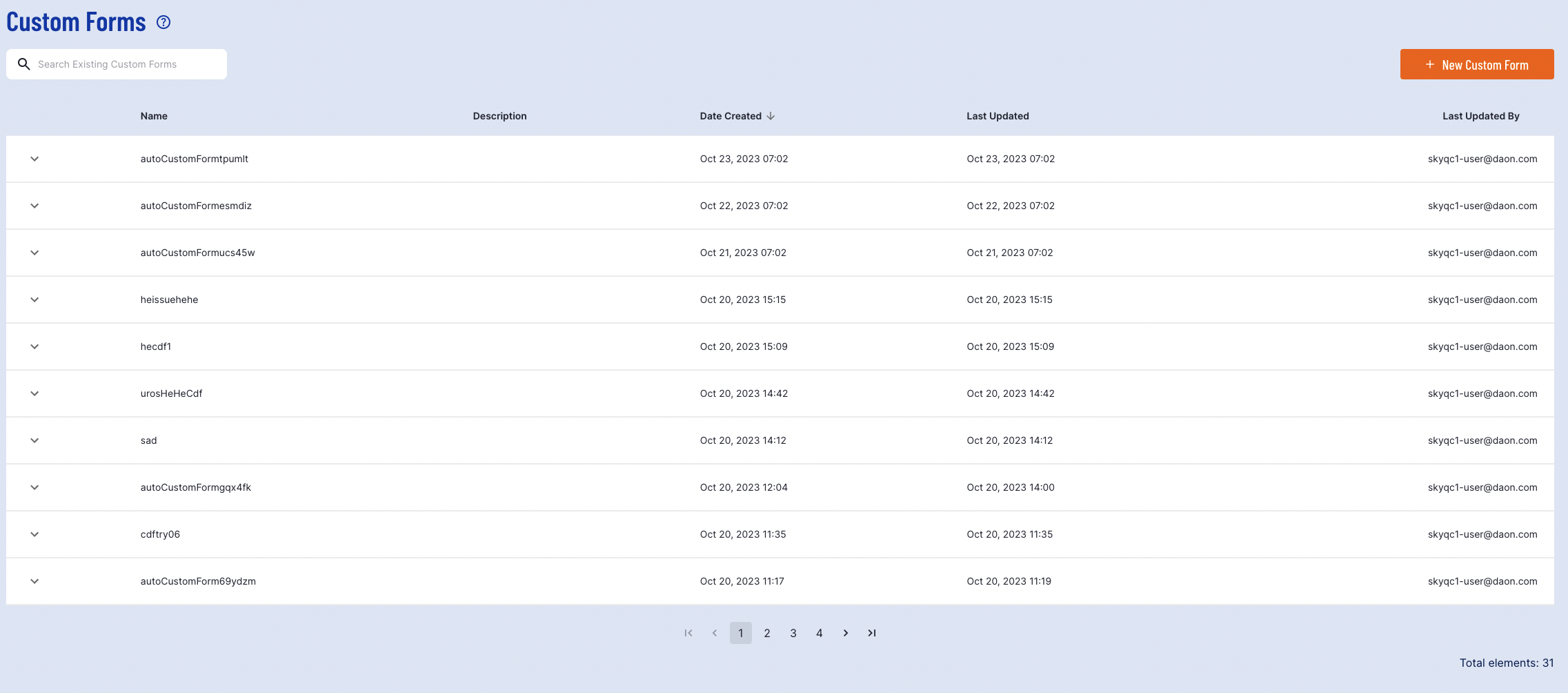Viewport: 1568px width, 693px height.
Task: Sort by the Last Updated column
Action: pos(998,116)
